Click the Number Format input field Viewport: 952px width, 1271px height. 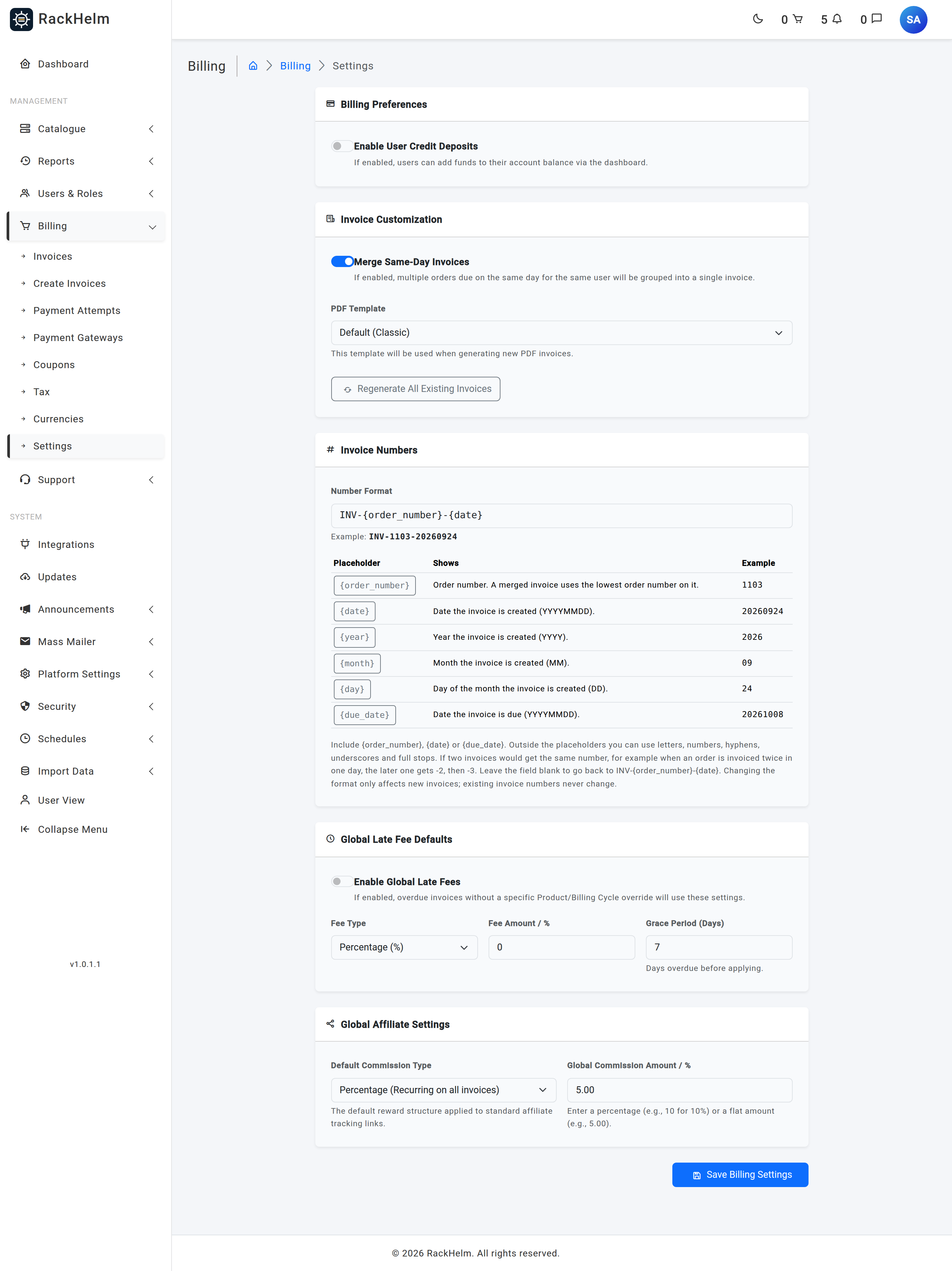561,516
